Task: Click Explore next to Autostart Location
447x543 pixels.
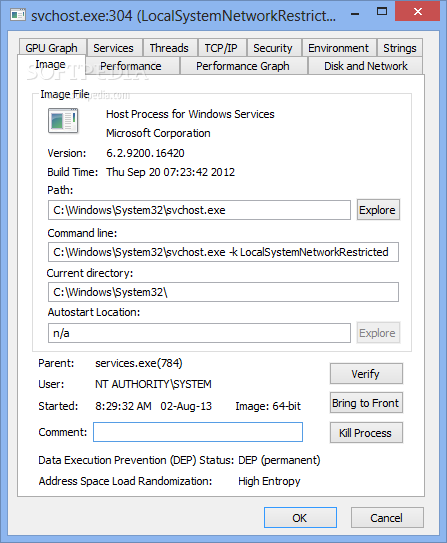Action: (377, 333)
